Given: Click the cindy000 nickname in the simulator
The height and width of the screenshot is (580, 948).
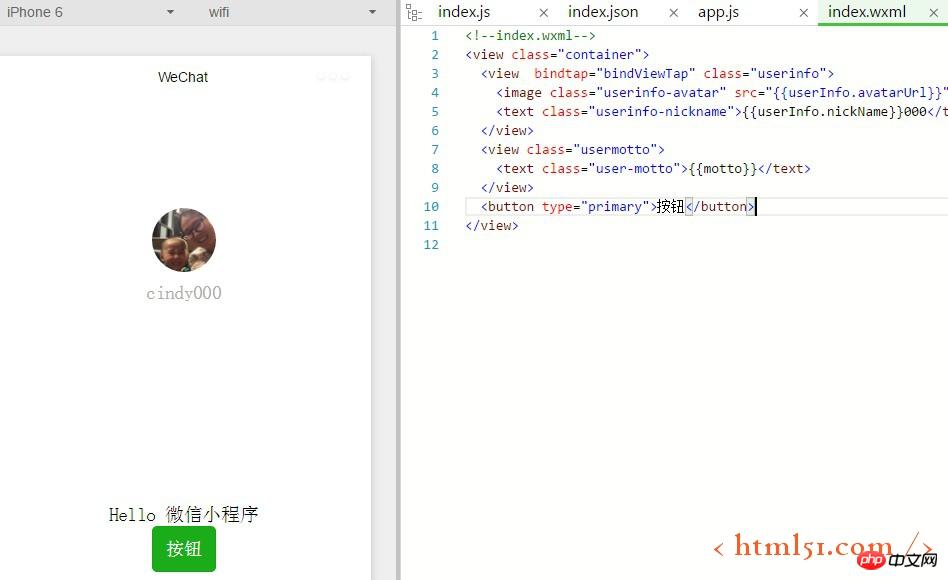Looking at the screenshot, I should [184, 293].
